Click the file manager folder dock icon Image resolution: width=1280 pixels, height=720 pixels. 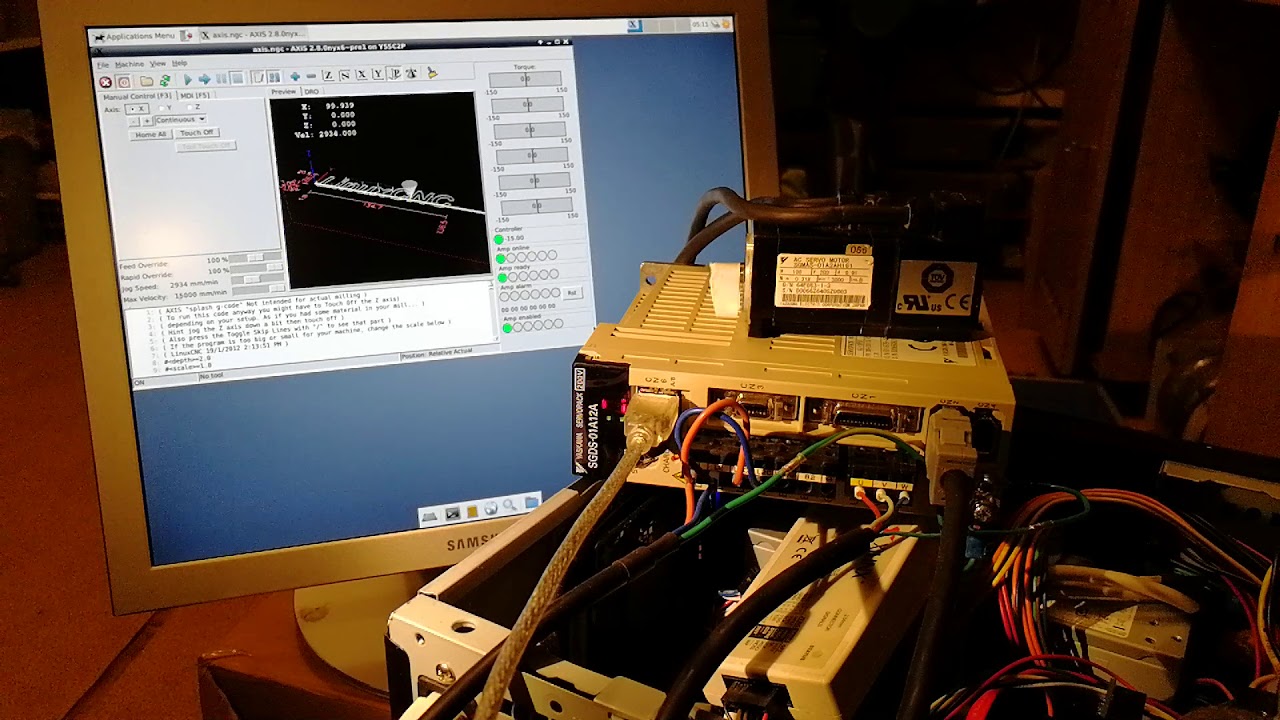tap(532, 503)
